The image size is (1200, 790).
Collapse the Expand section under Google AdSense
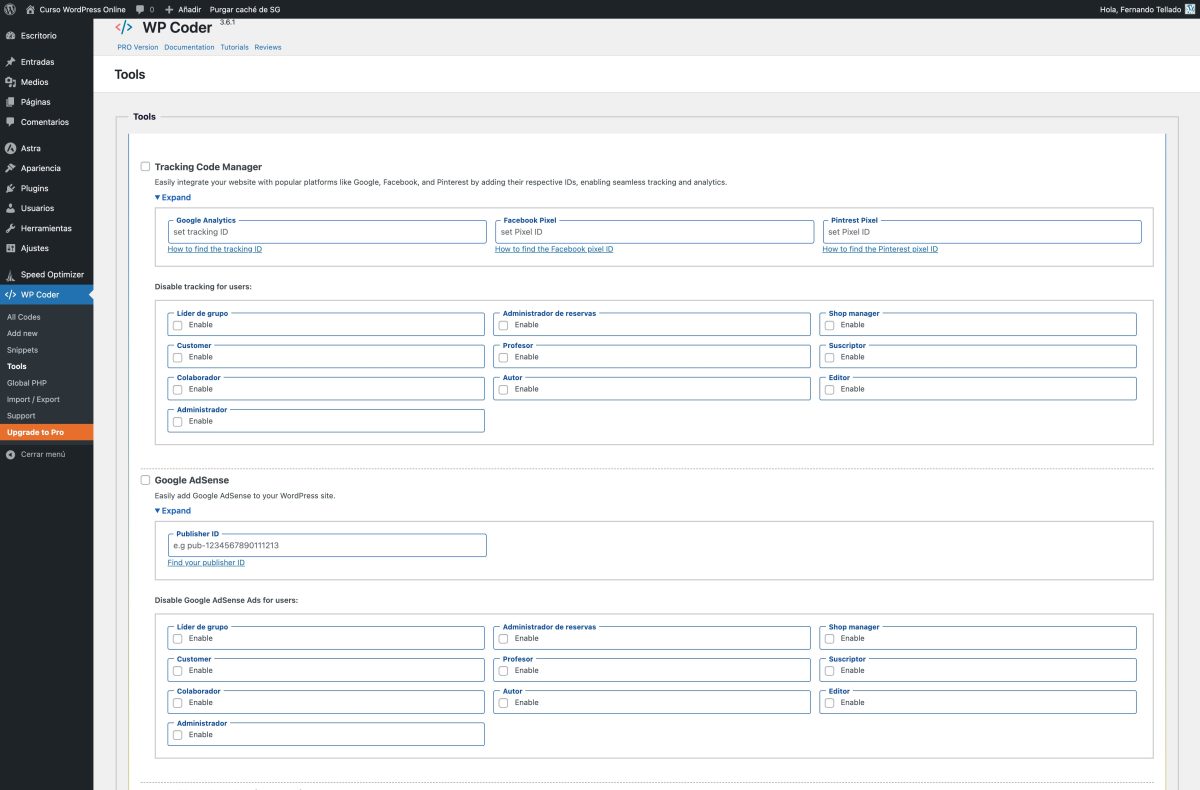point(173,511)
